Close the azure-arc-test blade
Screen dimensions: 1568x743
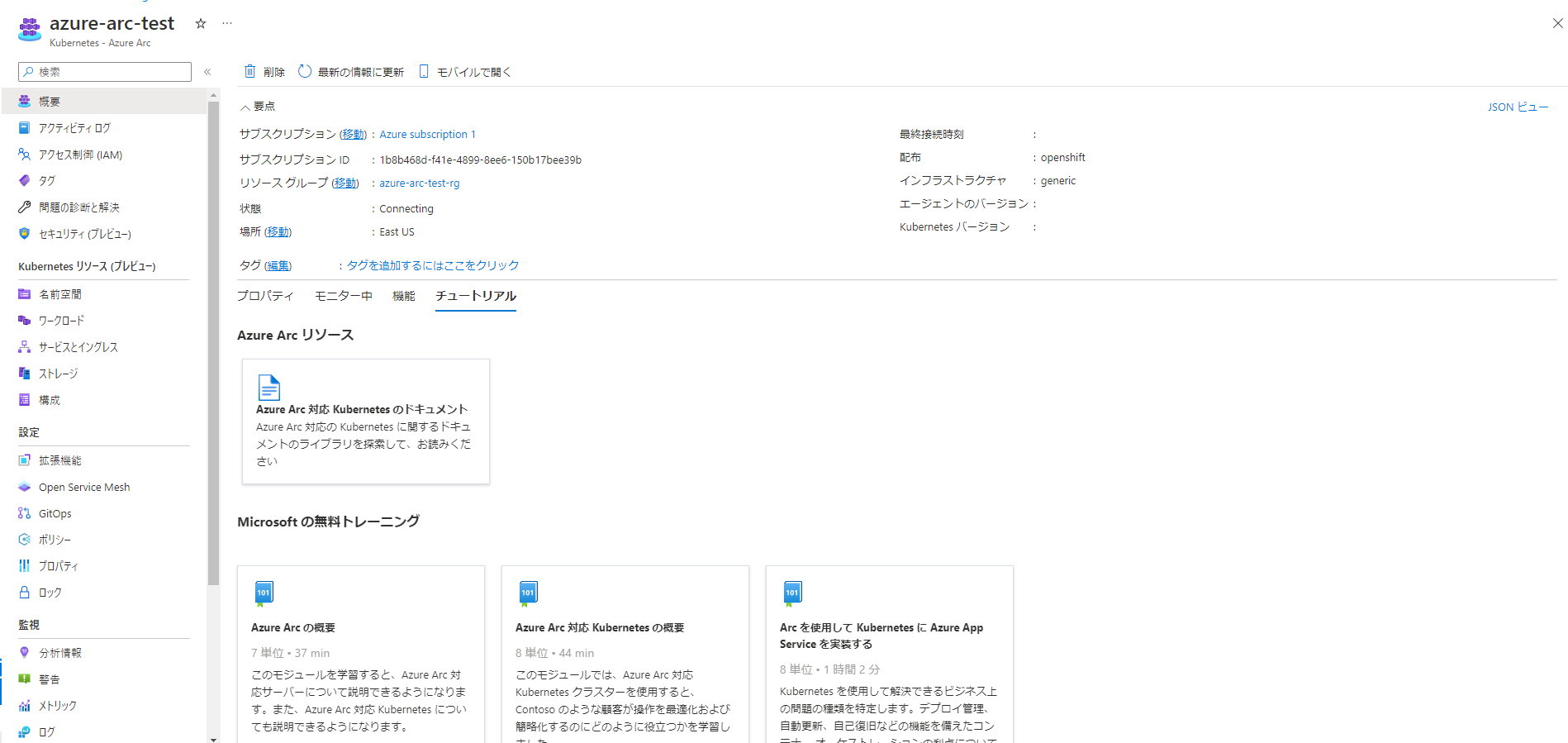[1557, 23]
